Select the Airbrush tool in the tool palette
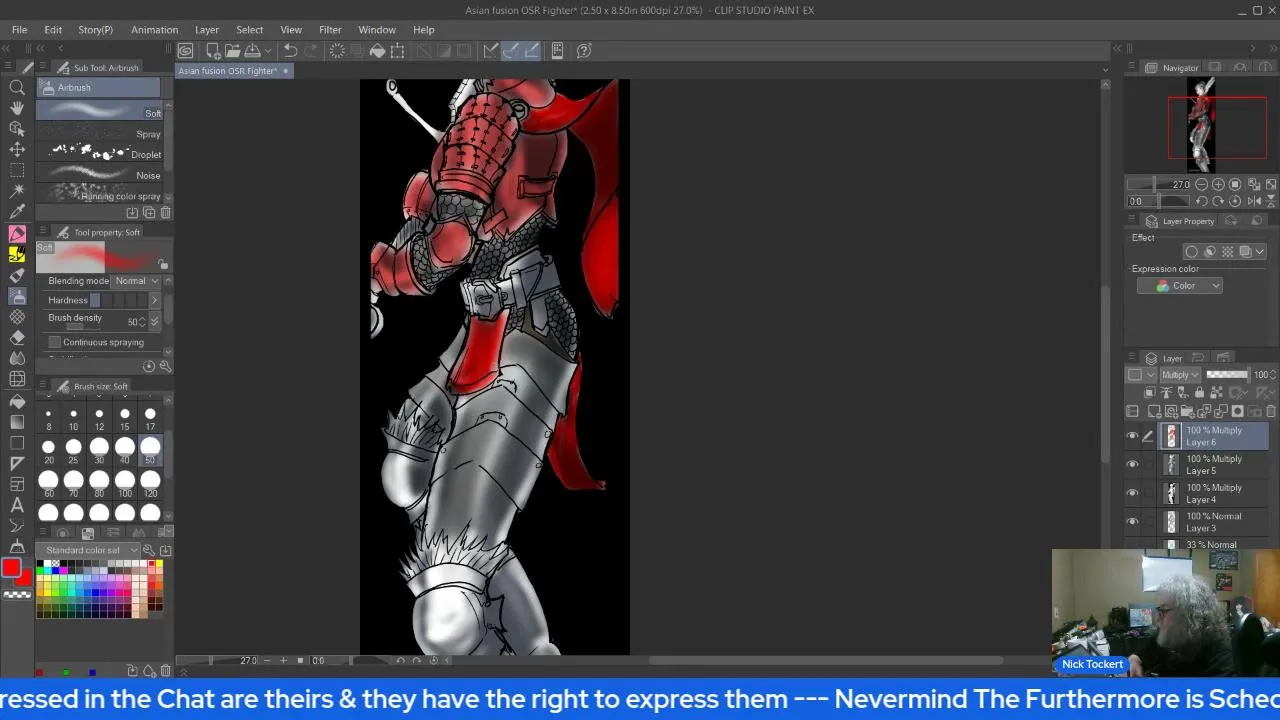 pos(17,296)
